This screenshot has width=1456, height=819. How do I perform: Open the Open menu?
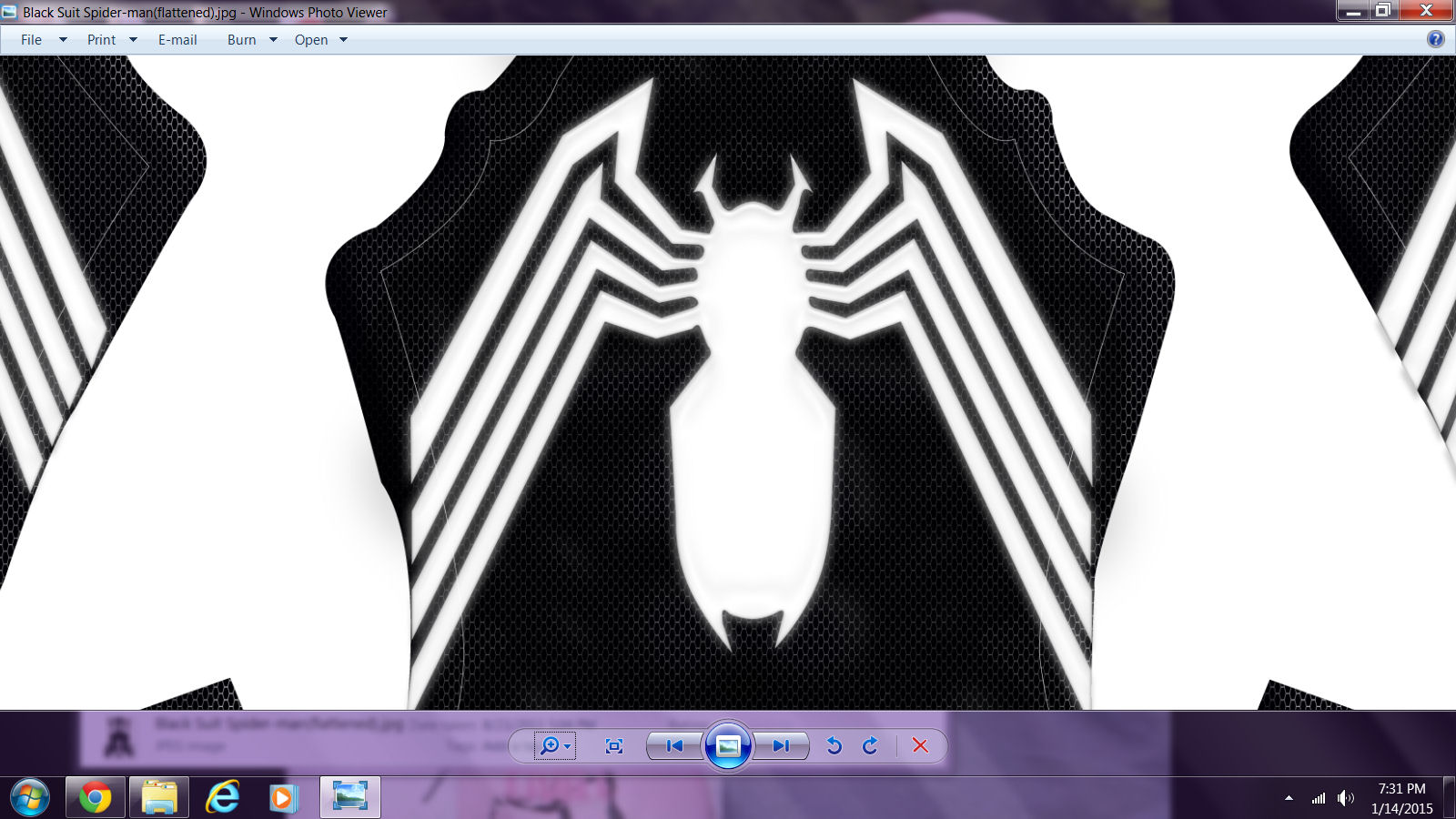[311, 40]
